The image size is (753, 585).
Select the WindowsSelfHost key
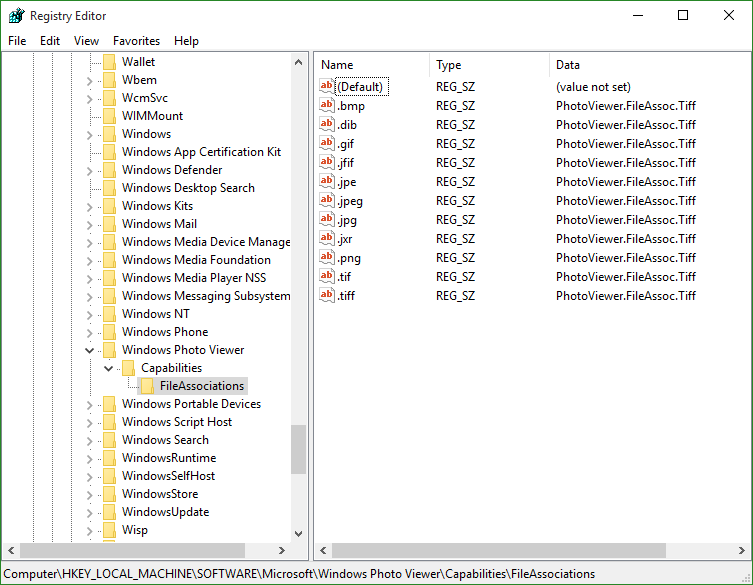point(168,476)
